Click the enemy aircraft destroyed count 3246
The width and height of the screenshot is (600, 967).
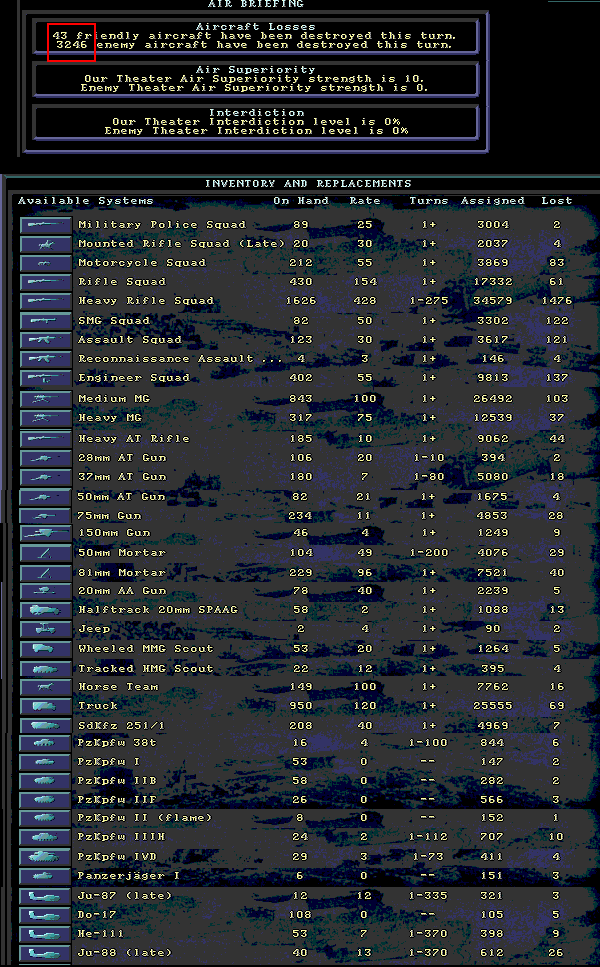pos(72,44)
